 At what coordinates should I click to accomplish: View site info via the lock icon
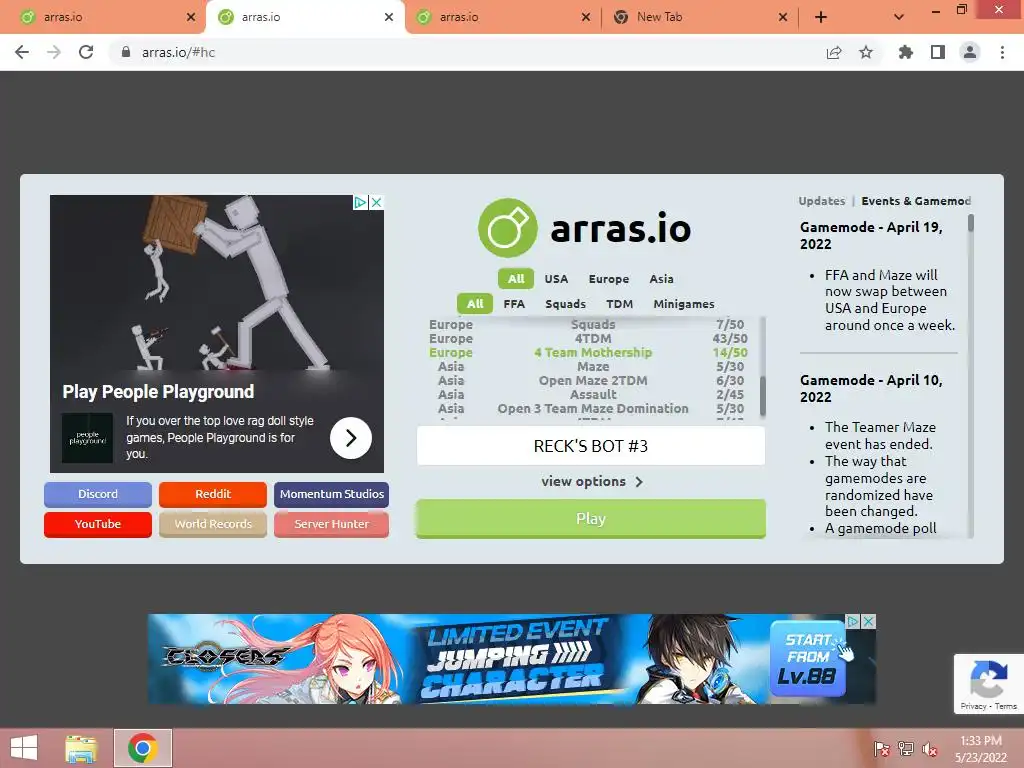[126, 52]
